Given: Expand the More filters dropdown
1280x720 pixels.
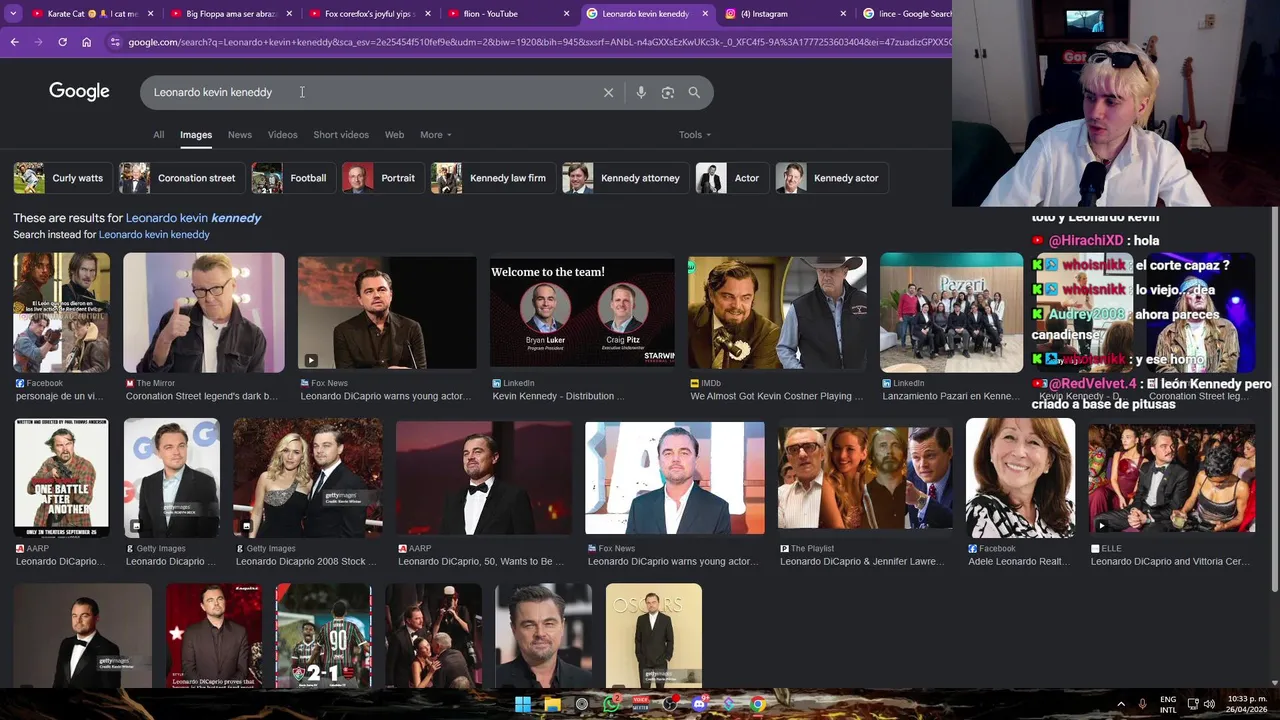Looking at the screenshot, I should [435, 135].
